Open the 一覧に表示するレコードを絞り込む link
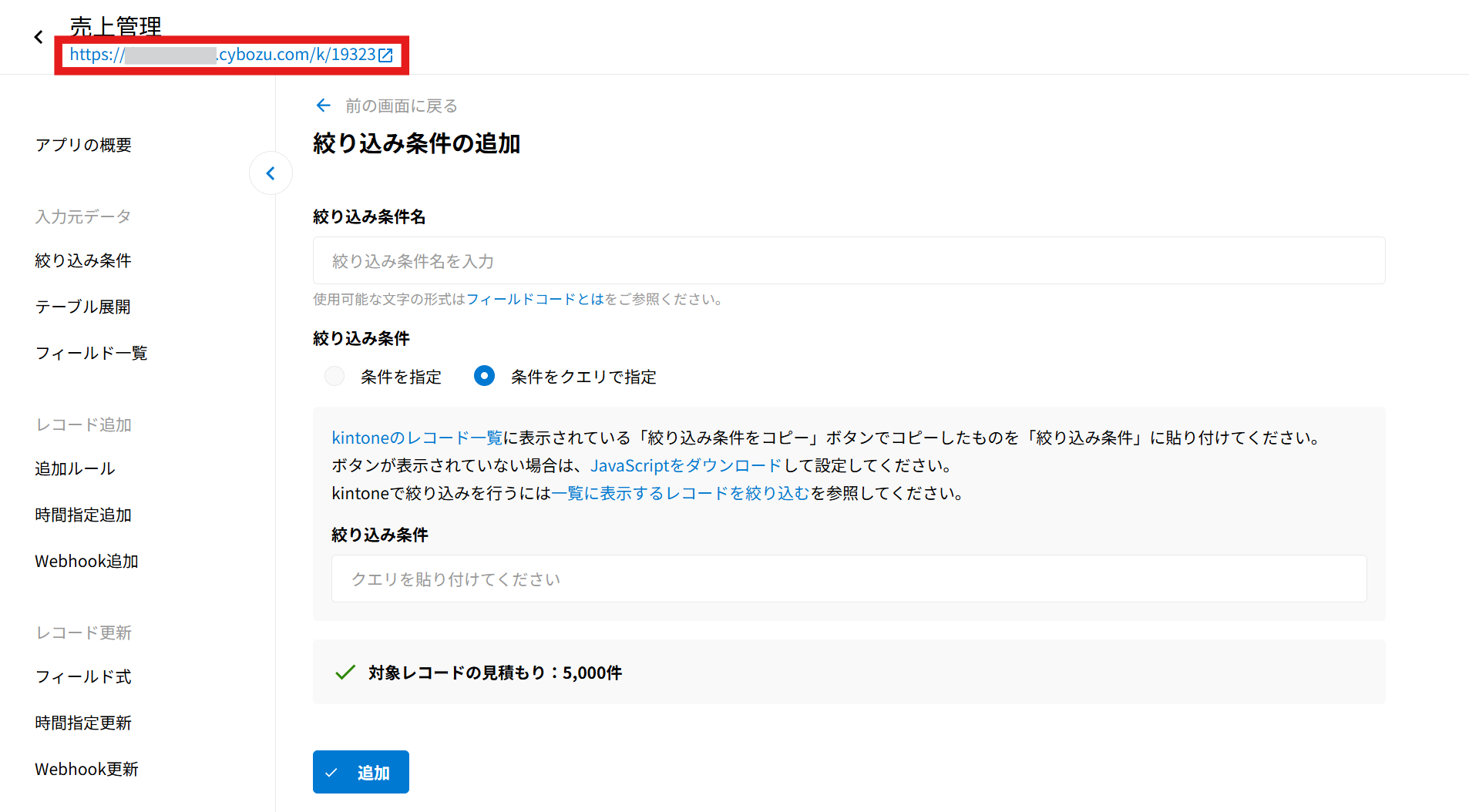The width and height of the screenshot is (1469, 812). tap(681, 493)
